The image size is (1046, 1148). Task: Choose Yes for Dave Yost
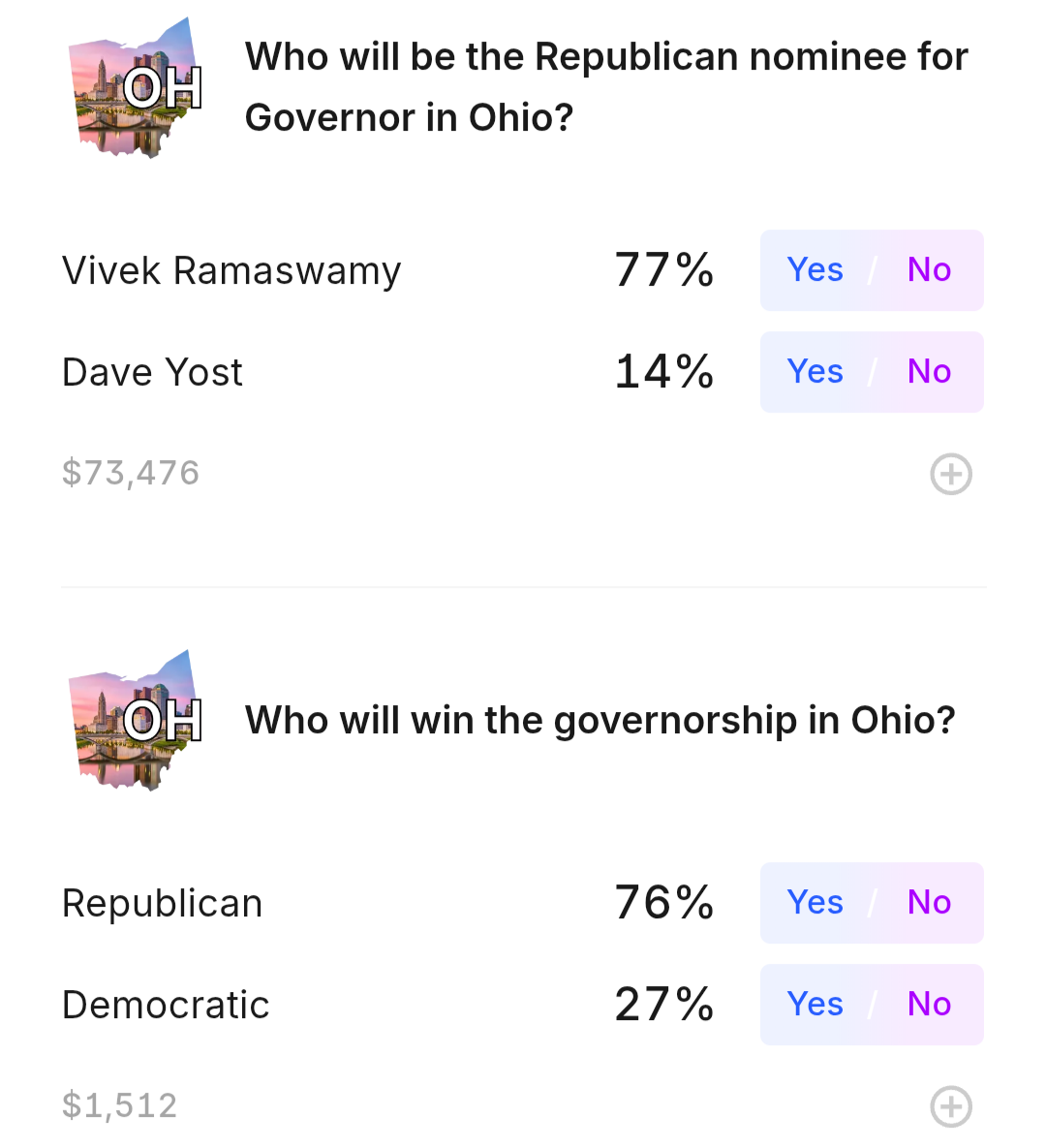pos(815,372)
